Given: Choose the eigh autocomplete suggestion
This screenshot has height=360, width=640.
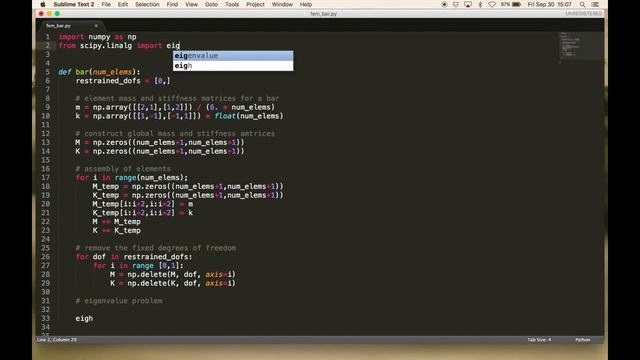Looking at the screenshot, I should pos(233,66).
